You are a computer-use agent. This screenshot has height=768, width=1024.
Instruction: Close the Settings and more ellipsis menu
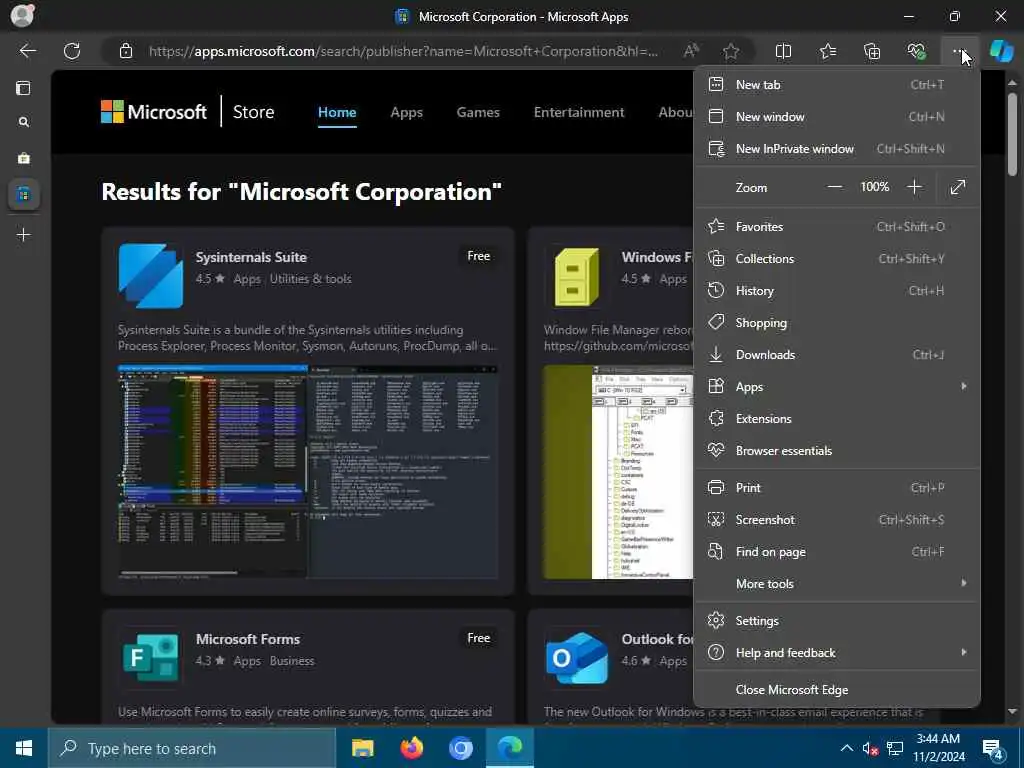click(959, 51)
